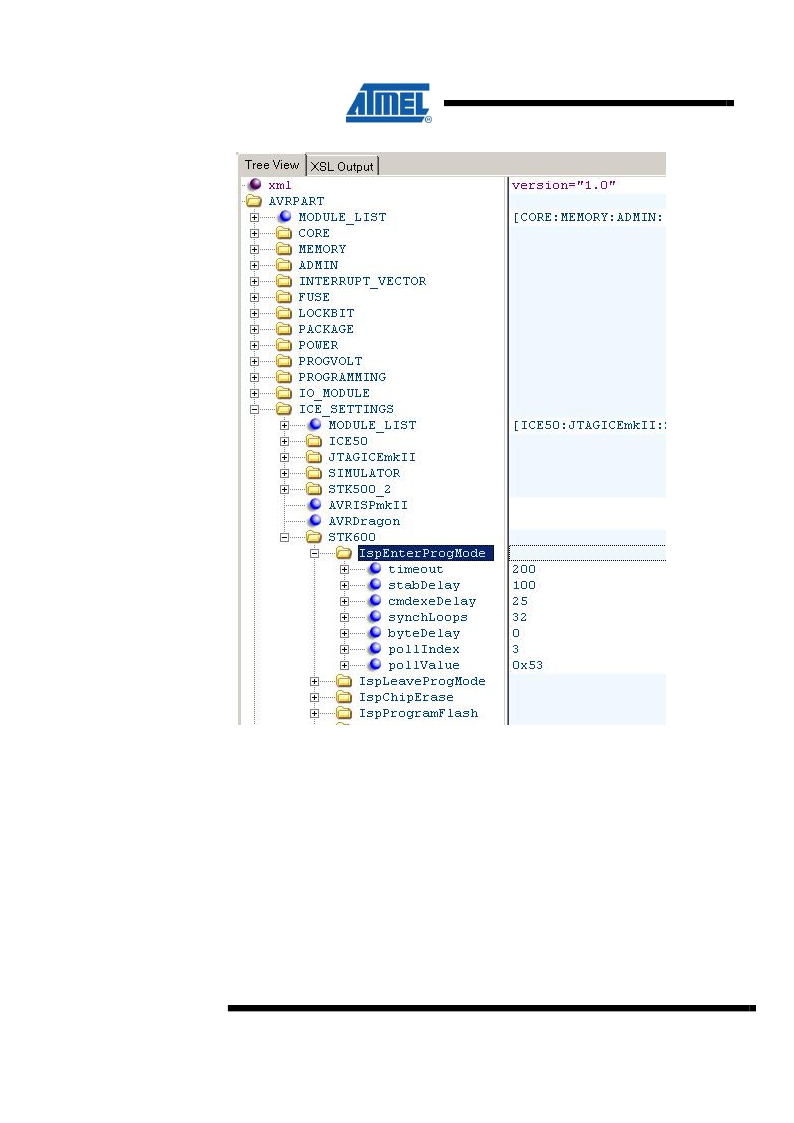Switch to the Tree View tab
The width and height of the screenshot is (794, 1123).
point(271,165)
